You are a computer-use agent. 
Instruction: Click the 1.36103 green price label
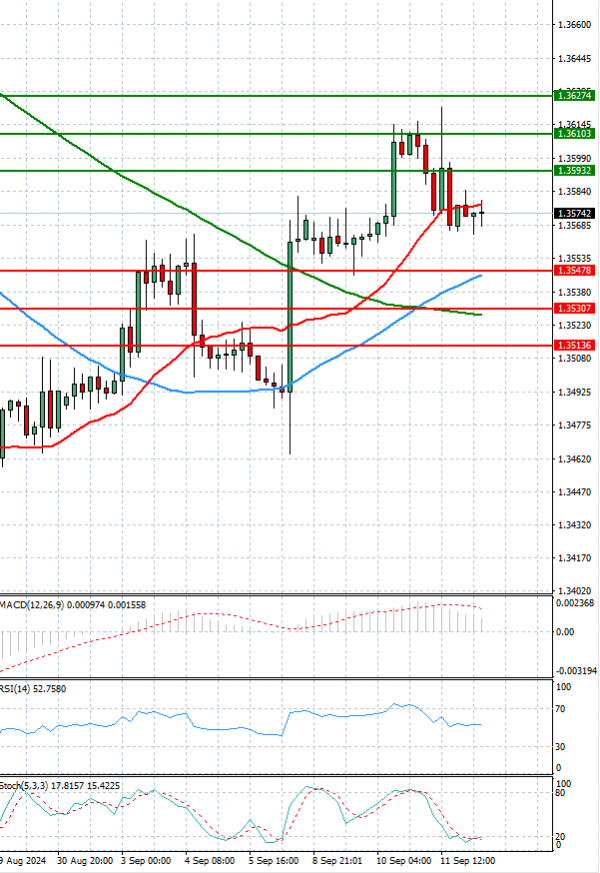coord(574,134)
